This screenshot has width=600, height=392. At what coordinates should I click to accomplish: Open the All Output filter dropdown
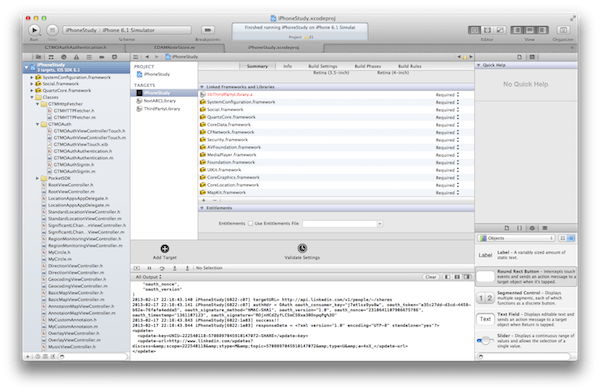[148, 277]
